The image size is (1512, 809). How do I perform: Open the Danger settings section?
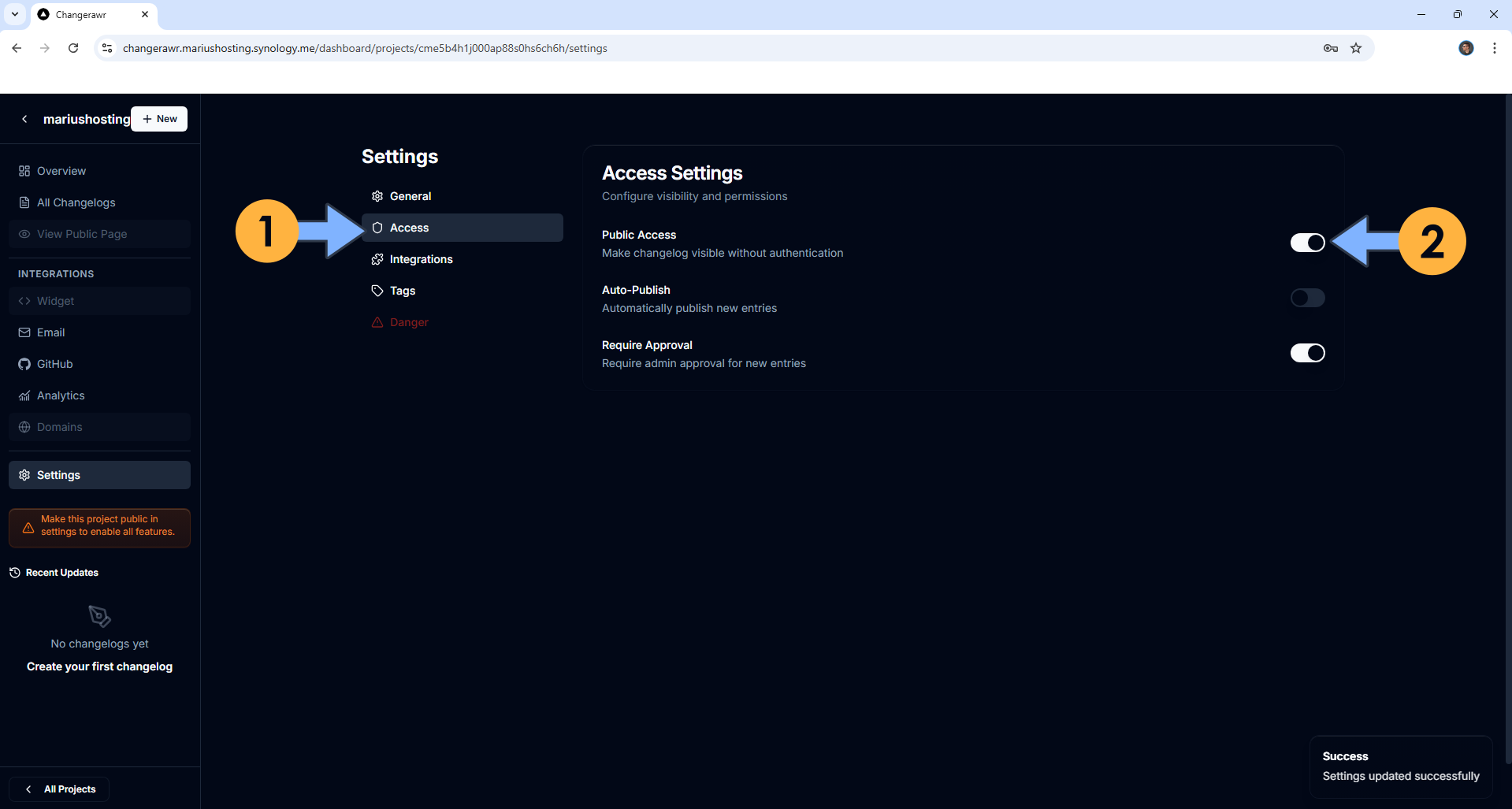pyautogui.click(x=462, y=322)
